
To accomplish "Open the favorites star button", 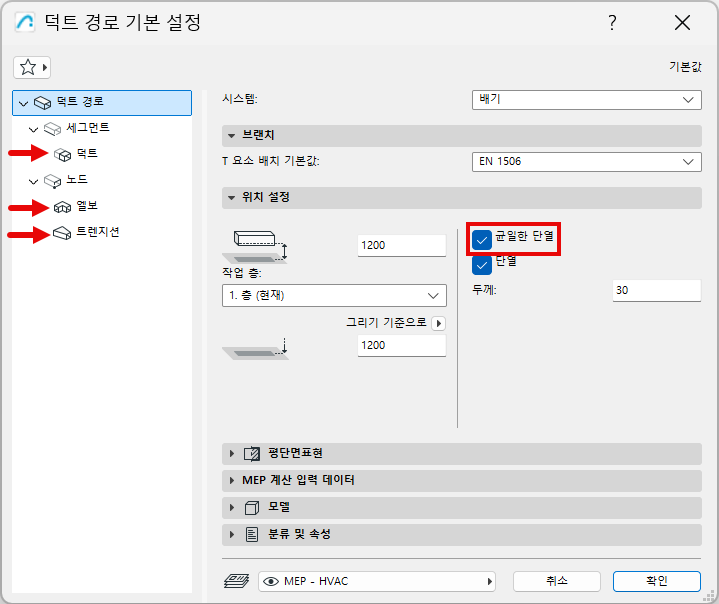I will pyautogui.click(x=31, y=67).
